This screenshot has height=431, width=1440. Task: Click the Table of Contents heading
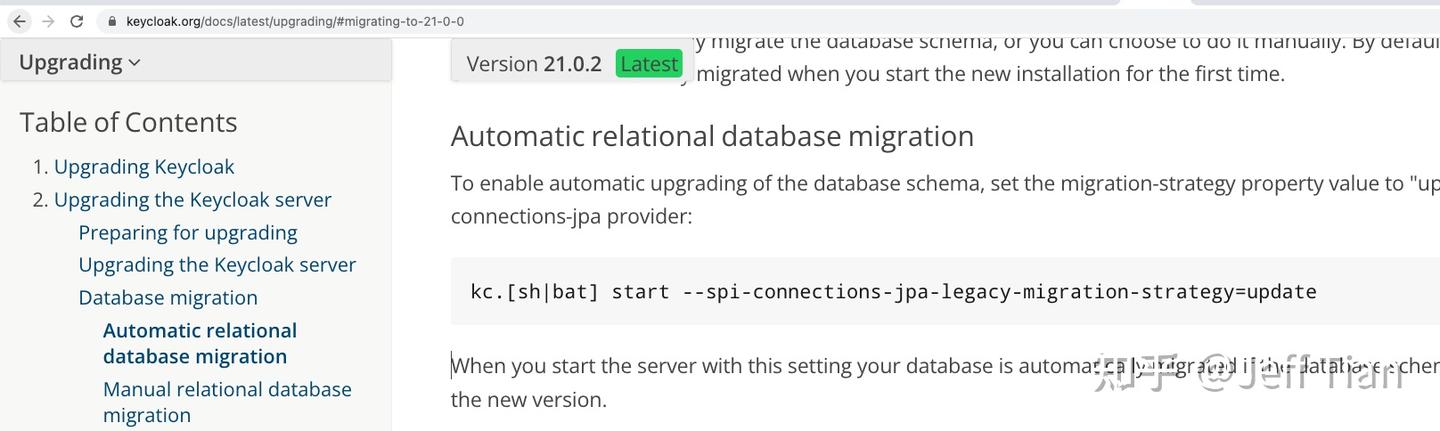pos(128,122)
